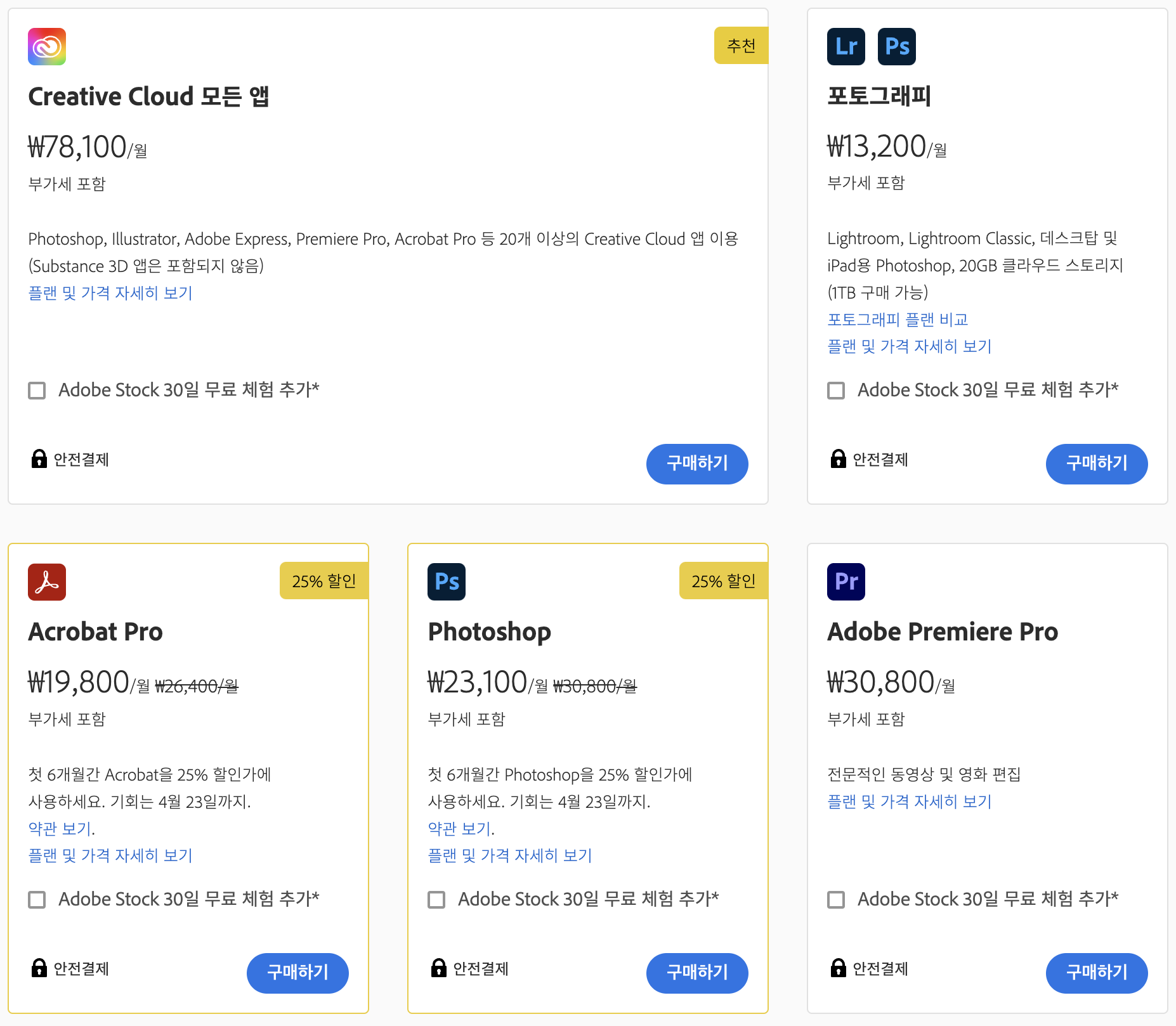
Task: Click 안전결제 text in Creative Cloud card
Action: (81, 460)
